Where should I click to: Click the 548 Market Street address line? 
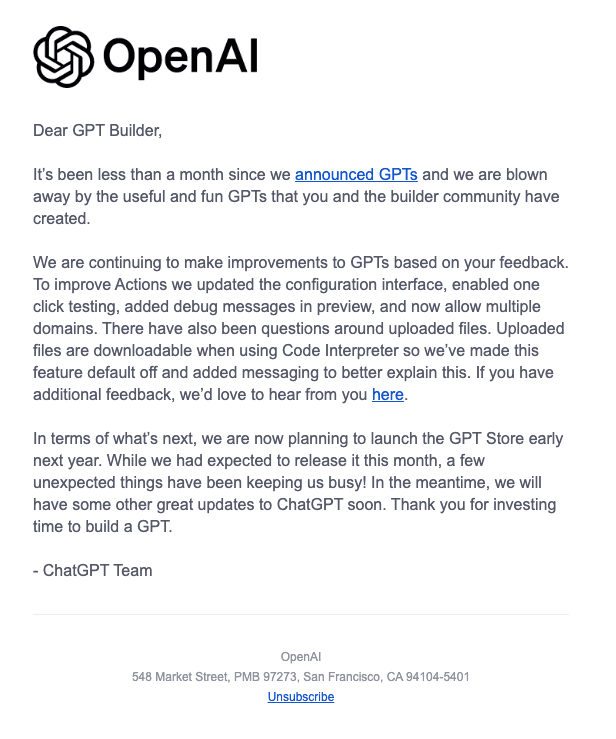[x=301, y=677]
